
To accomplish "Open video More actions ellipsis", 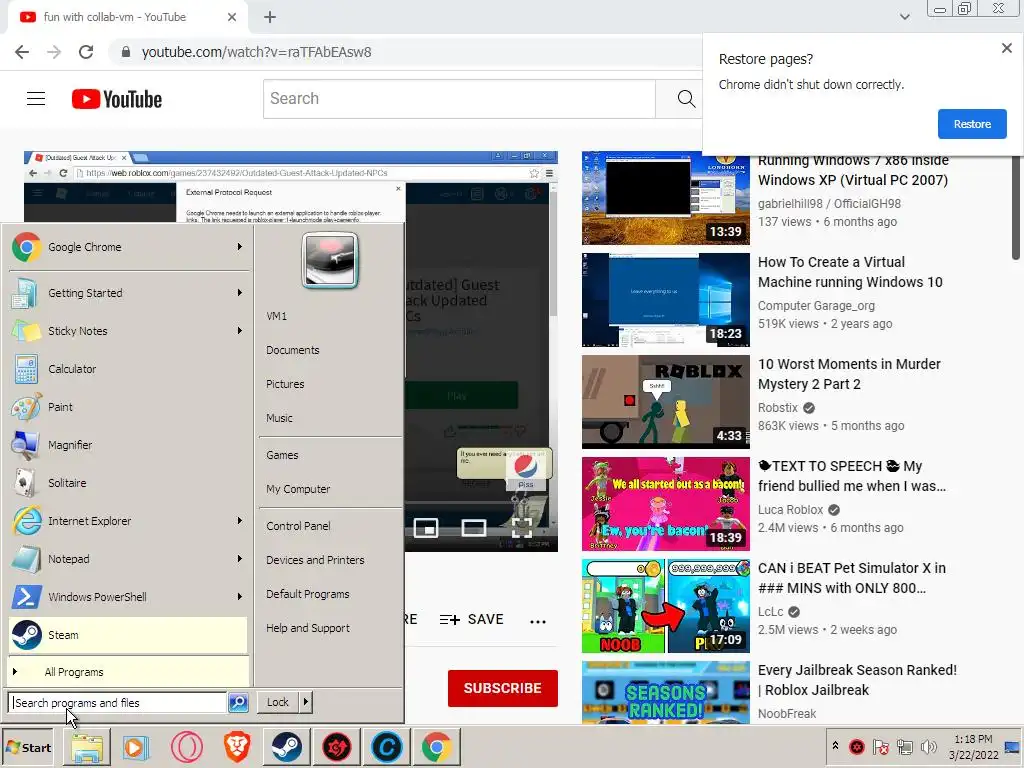I will [x=537, y=621].
